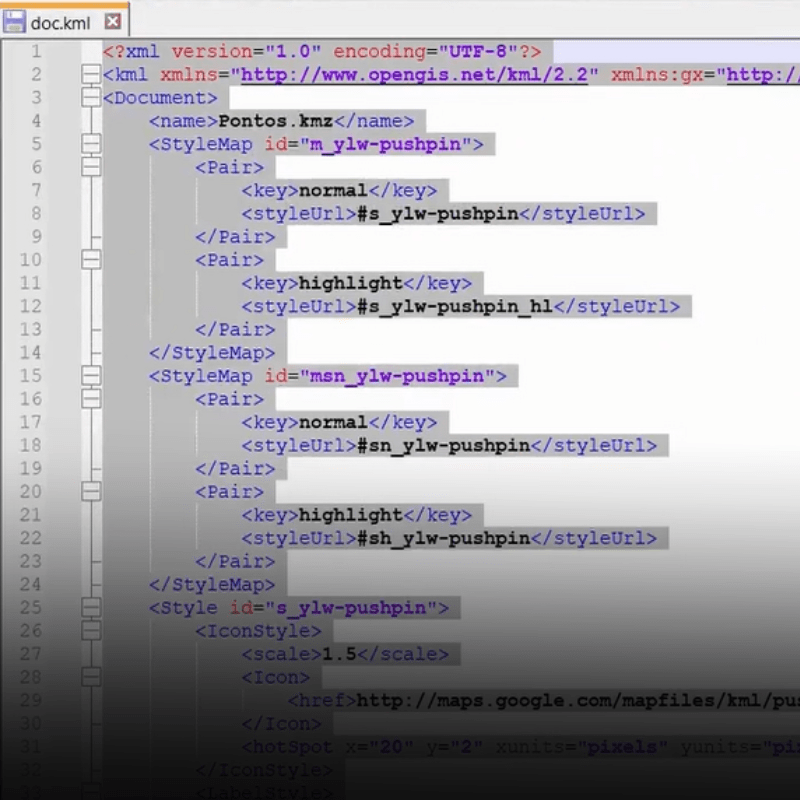The image size is (800, 800).
Task: Click the word normal on line 17
Action: pos(333,422)
